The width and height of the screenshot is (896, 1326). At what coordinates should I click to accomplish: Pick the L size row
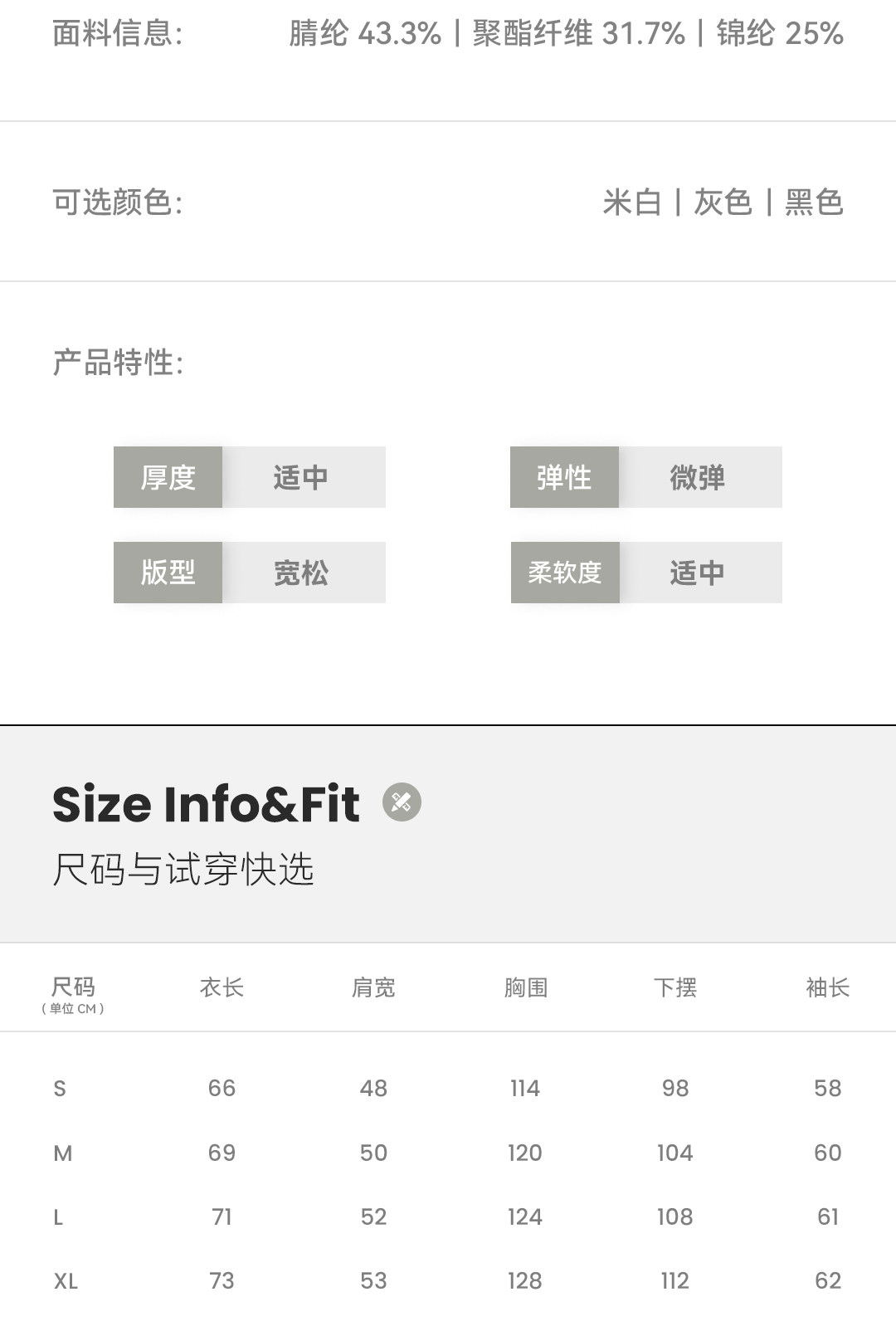click(58, 1217)
